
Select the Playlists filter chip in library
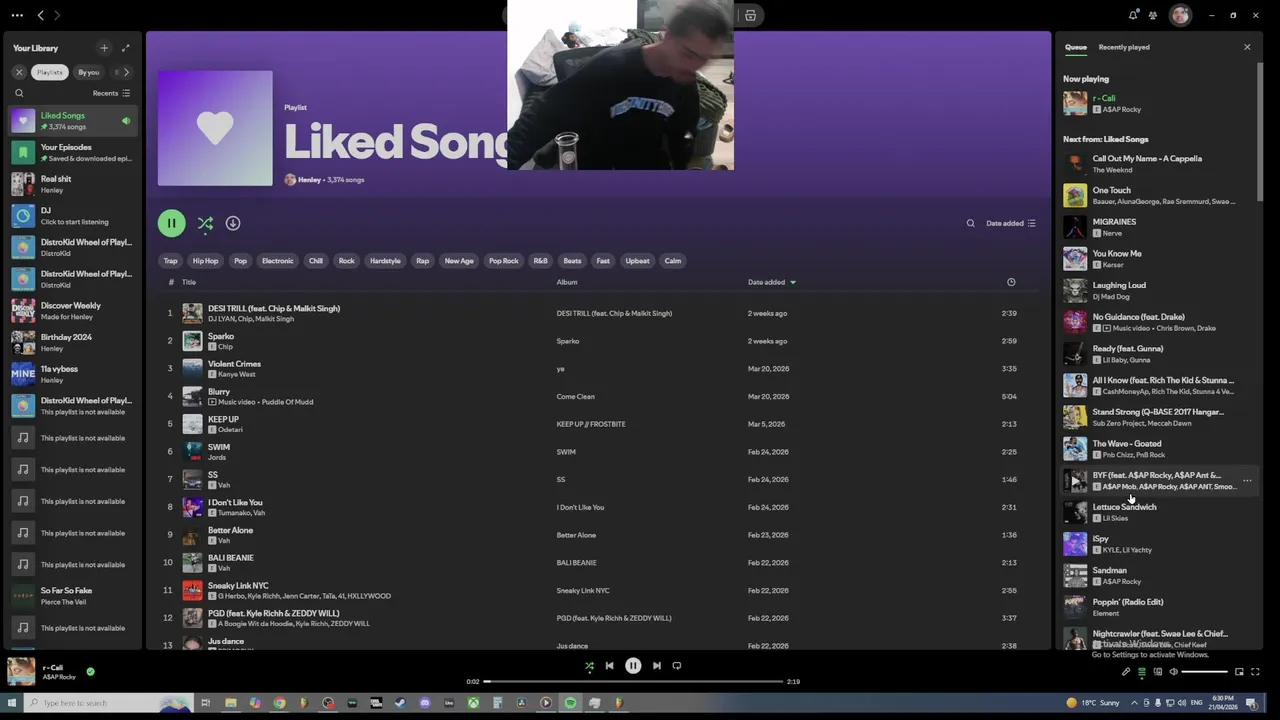click(50, 72)
